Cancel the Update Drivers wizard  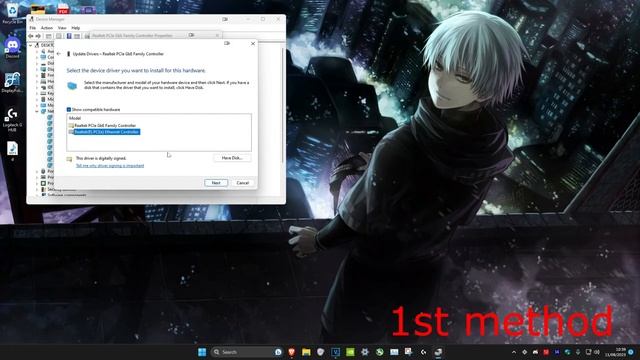tap(243, 183)
